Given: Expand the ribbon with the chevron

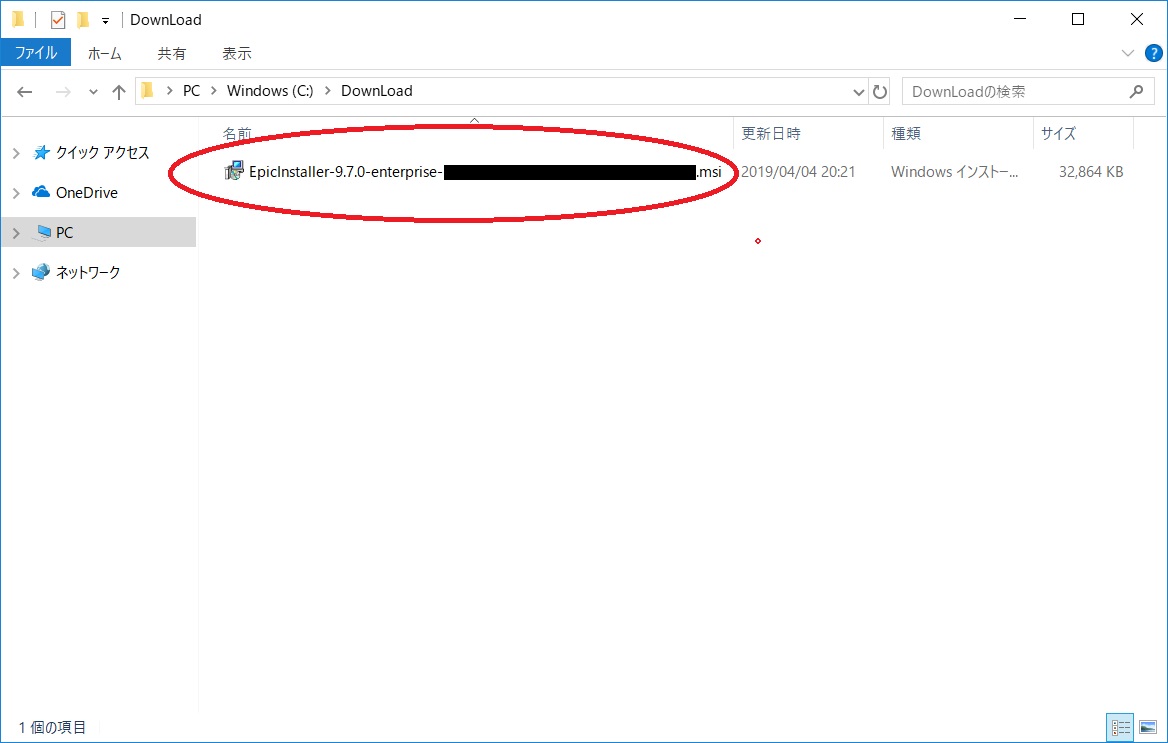Looking at the screenshot, I should click(x=1127, y=53).
